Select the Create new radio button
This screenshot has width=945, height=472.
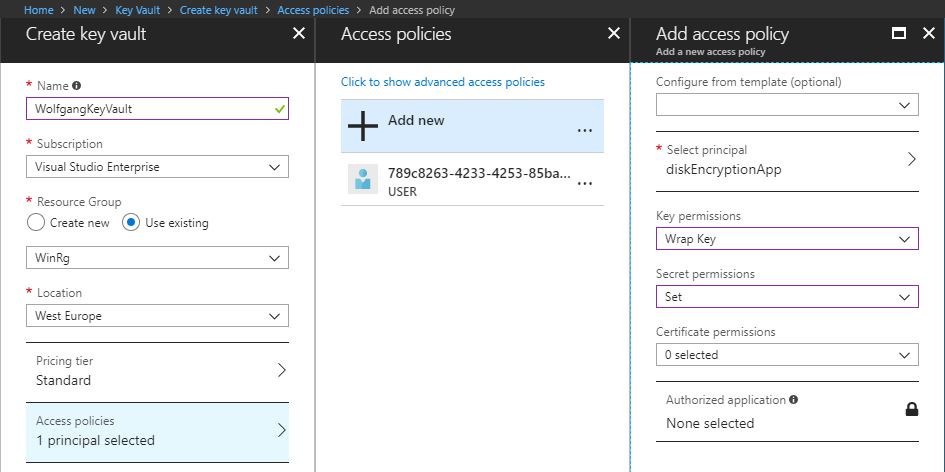(x=36, y=222)
